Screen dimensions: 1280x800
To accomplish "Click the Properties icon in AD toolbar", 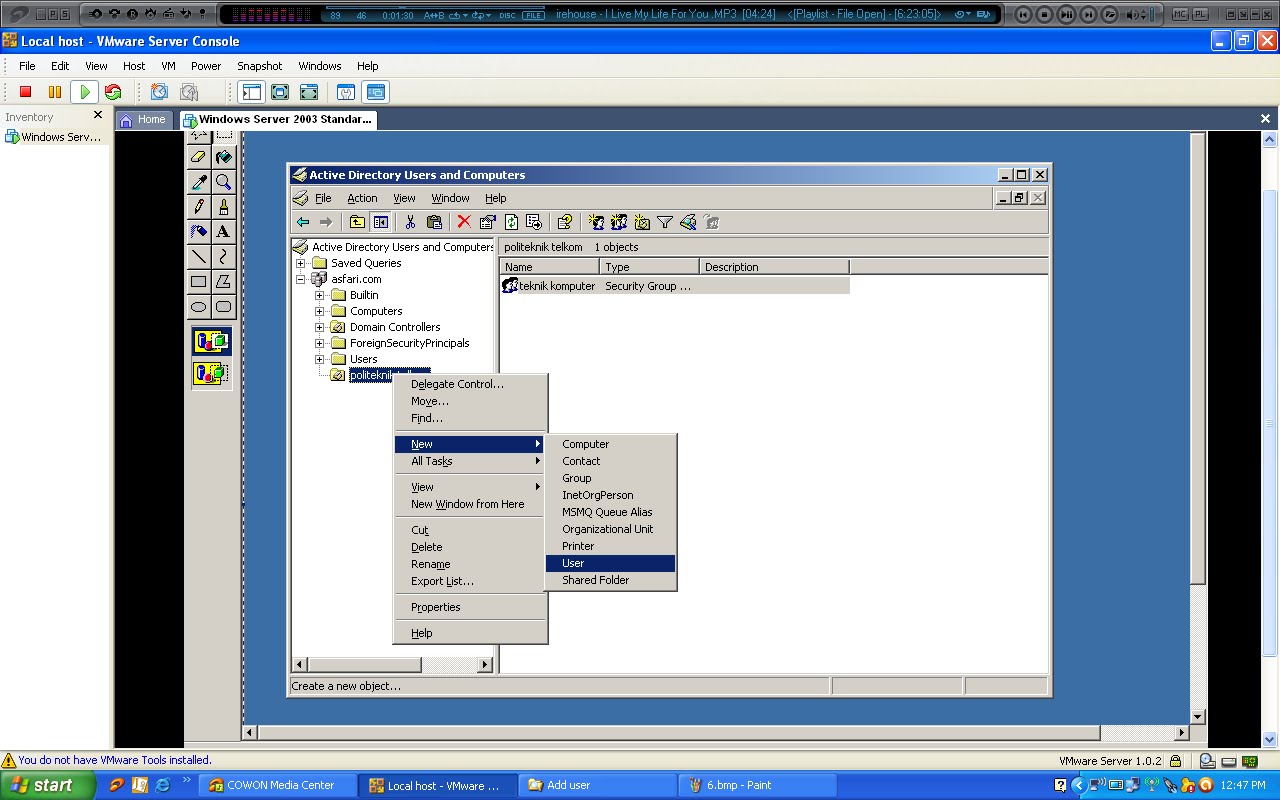I will [487, 222].
